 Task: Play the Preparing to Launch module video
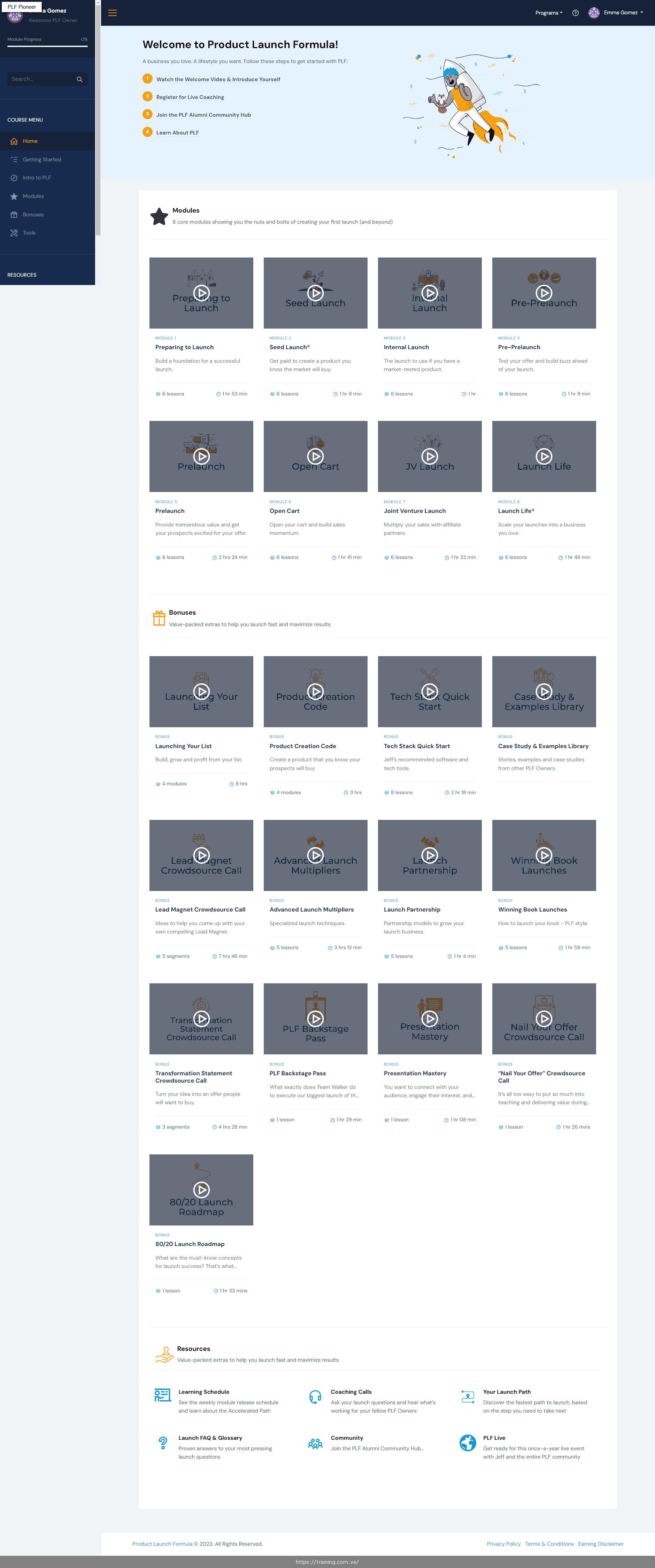201,293
